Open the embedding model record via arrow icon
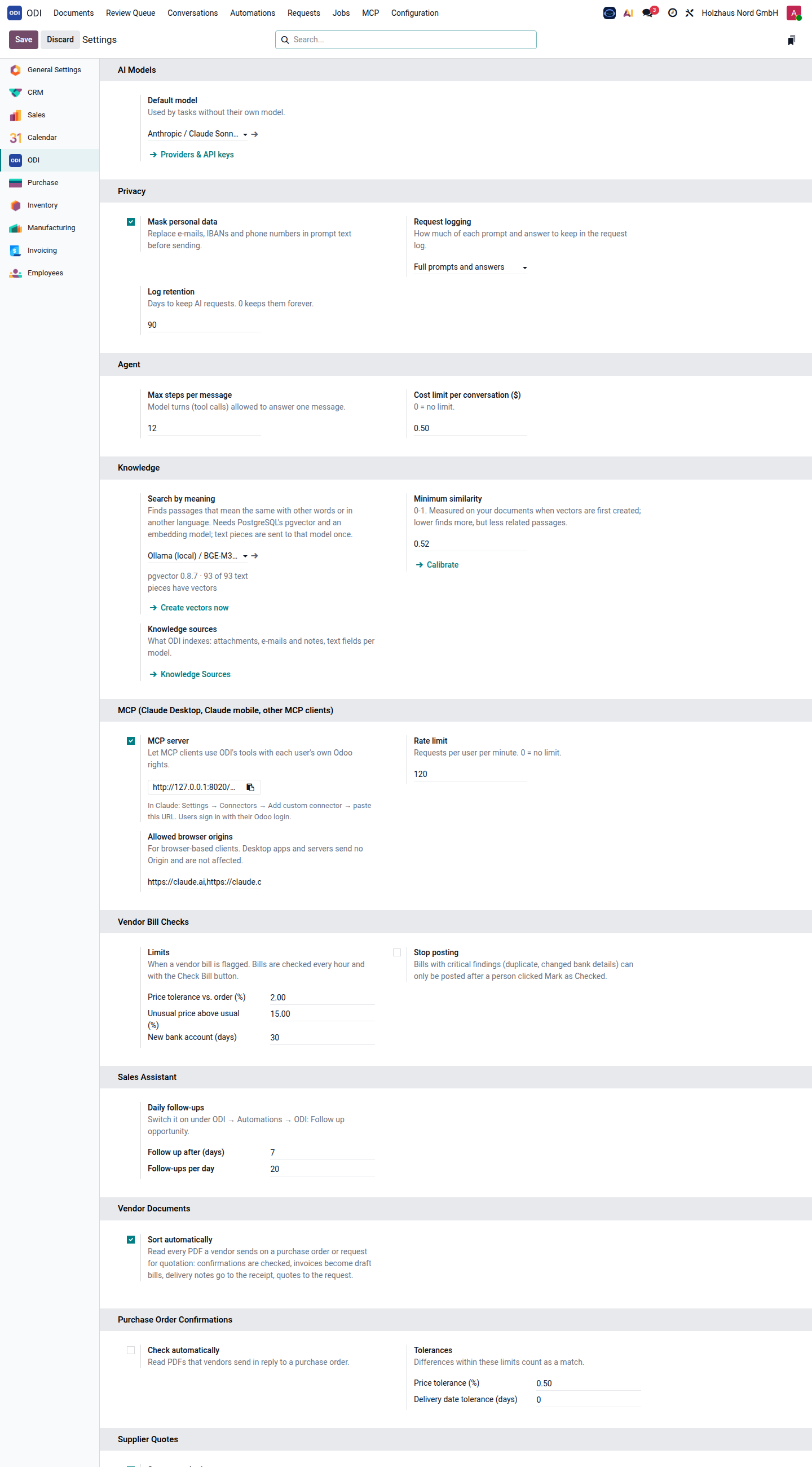This screenshot has height=1467, width=812. point(255,556)
